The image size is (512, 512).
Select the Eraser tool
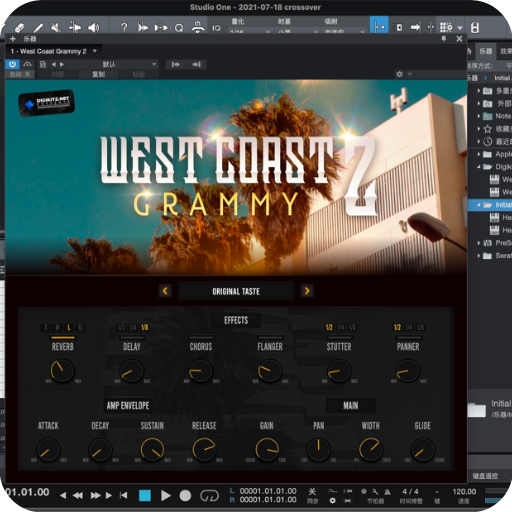tap(20, 27)
